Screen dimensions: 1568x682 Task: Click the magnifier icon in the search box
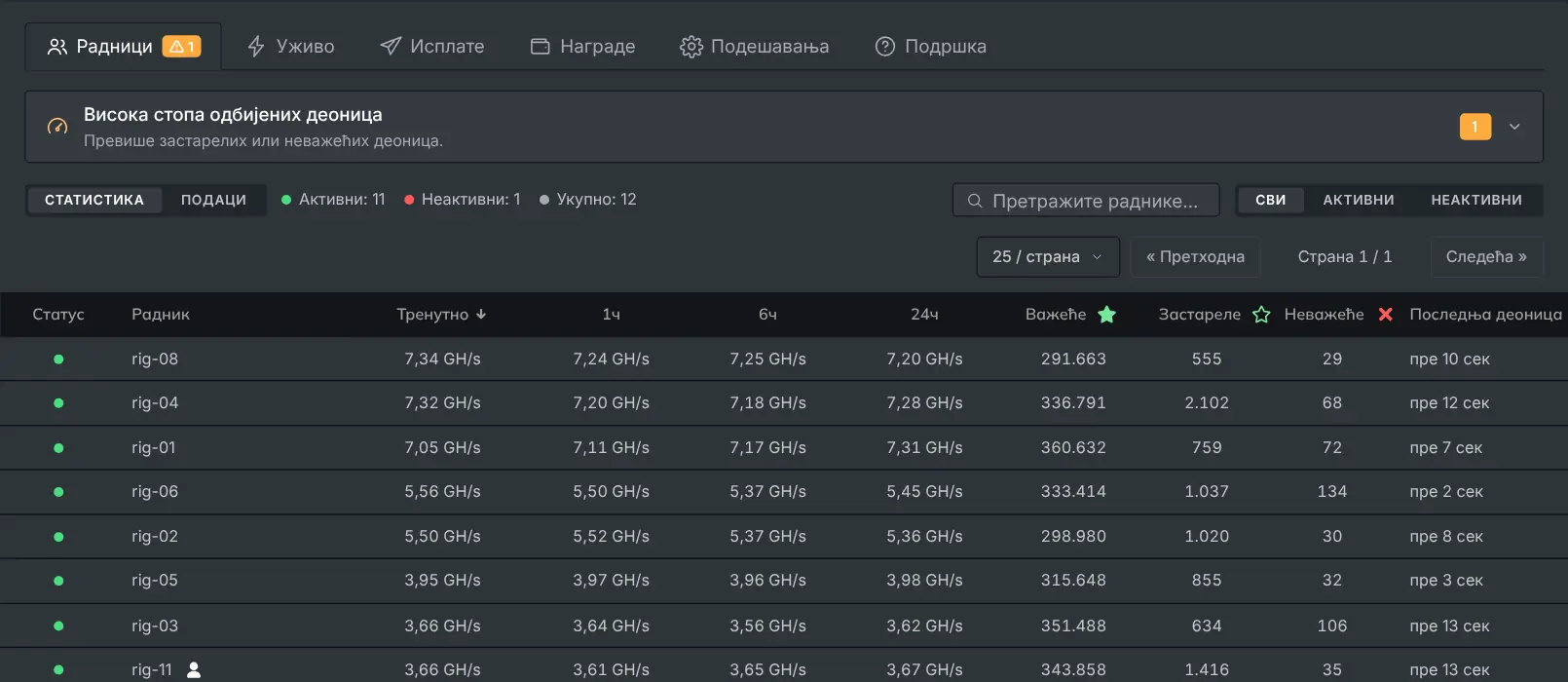pos(975,201)
